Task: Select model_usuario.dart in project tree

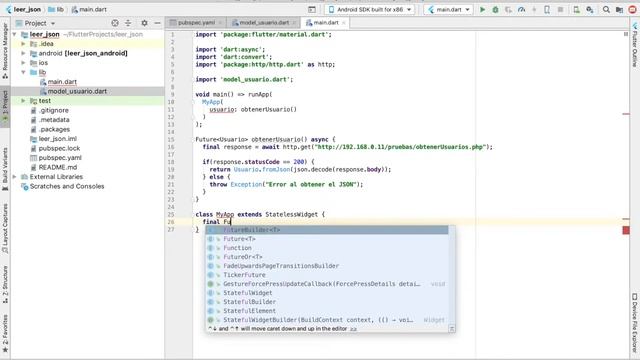Action: click(x=77, y=91)
